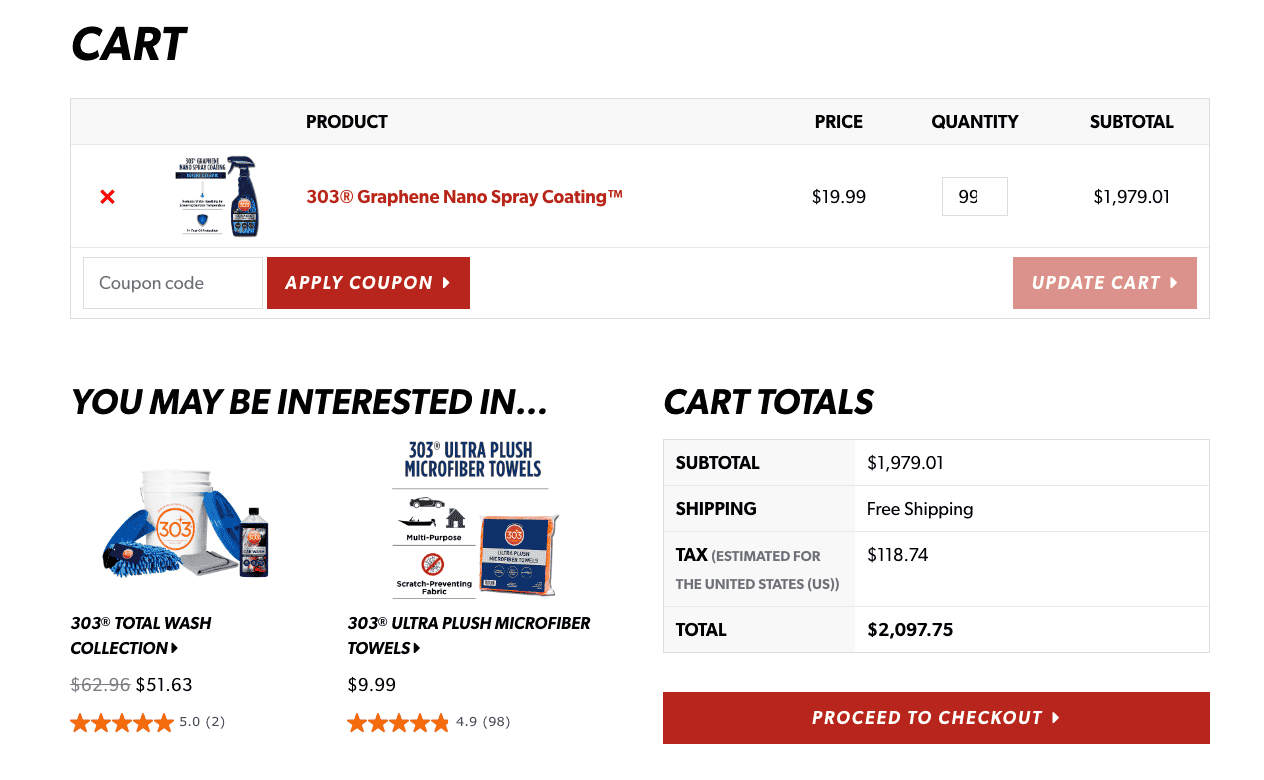Open 303 Ultra Plush Microfiber Towels title link

pos(469,635)
